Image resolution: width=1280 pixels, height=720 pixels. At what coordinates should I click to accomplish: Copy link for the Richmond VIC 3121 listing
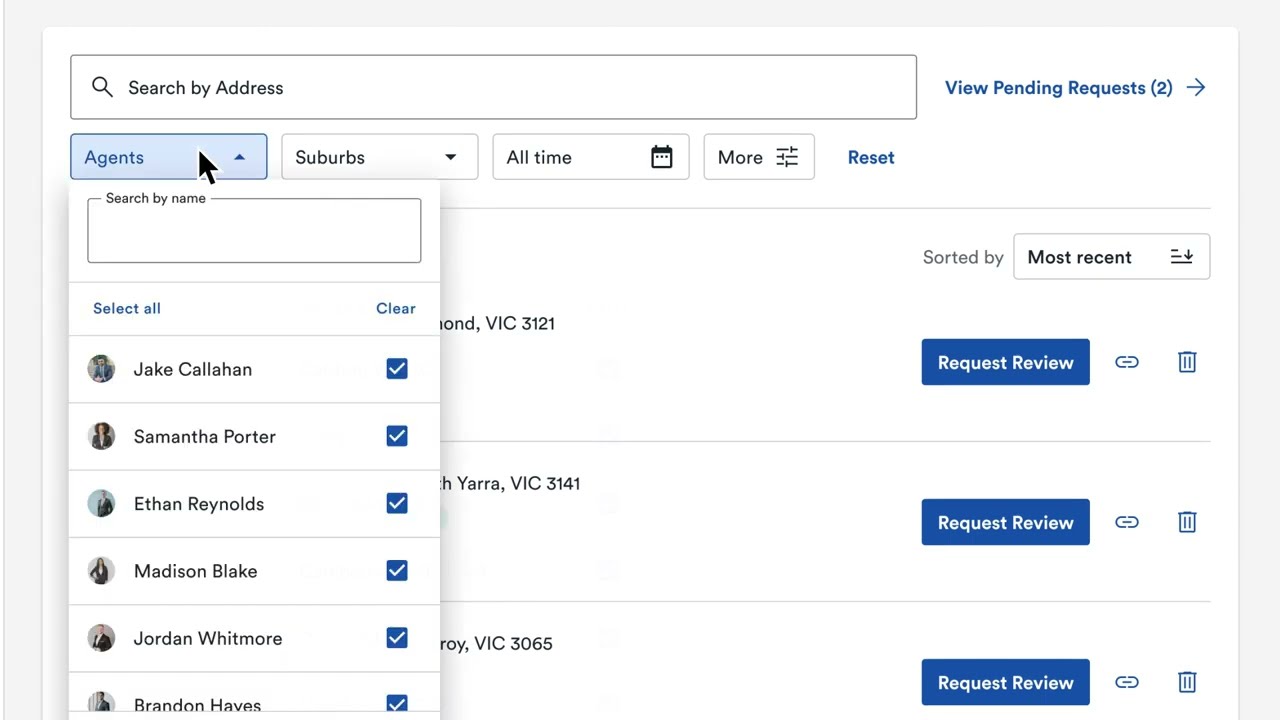click(x=1127, y=362)
